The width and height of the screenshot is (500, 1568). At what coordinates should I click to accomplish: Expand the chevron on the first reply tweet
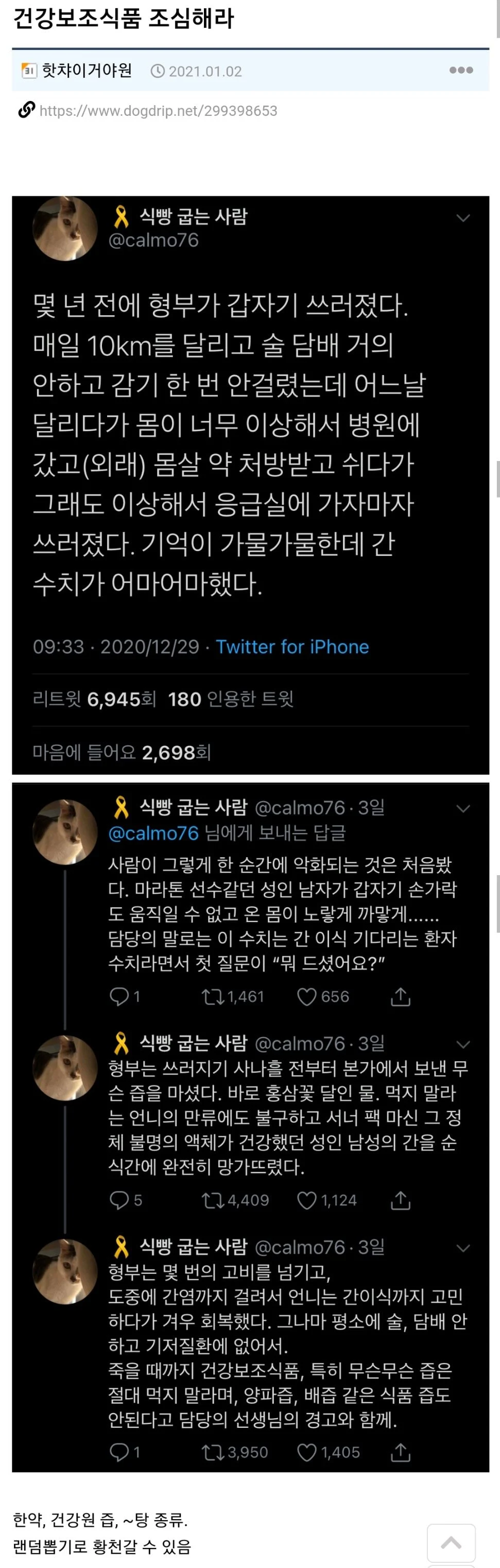click(x=463, y=808)
